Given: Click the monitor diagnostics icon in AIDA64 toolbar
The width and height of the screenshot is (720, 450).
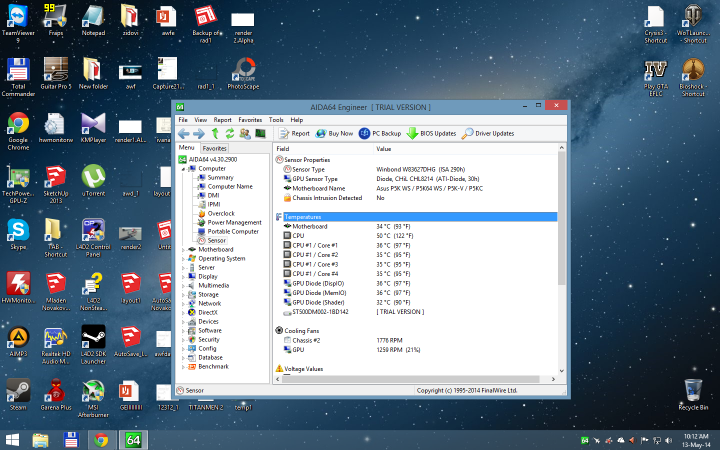Looking at the screenshot, I should tap(260, 134).
